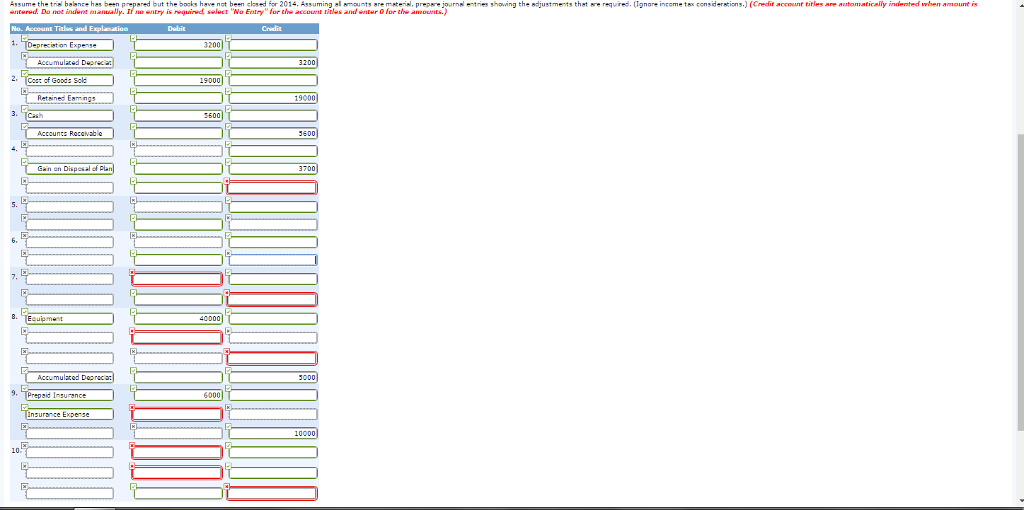Select the debit field showing 19000
1024x510 pixels.
coord(179,80)
